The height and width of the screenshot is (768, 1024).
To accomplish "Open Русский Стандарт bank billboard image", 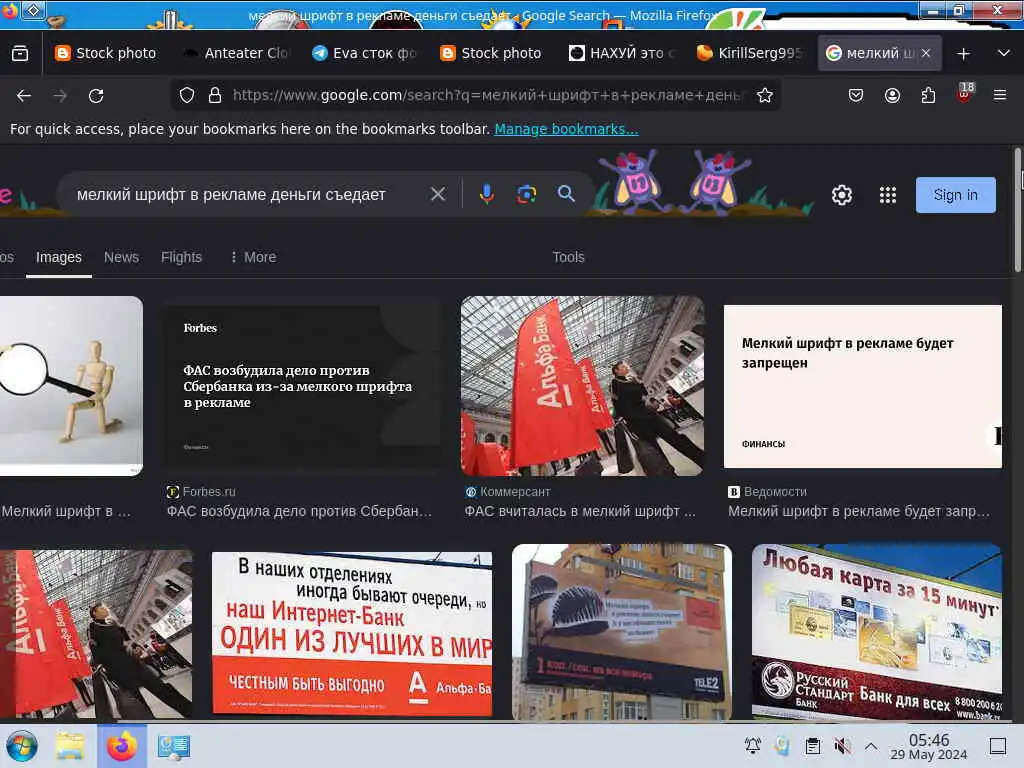I will [x=876, y=632].
